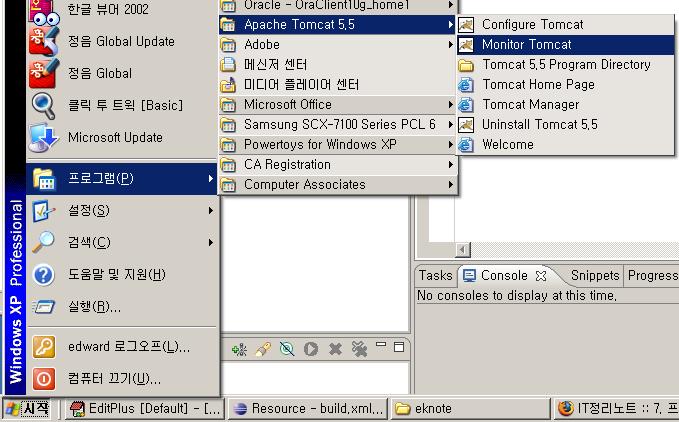Open Microsoft Update from Start menu
Screen dimensions: 679x422
122,138
